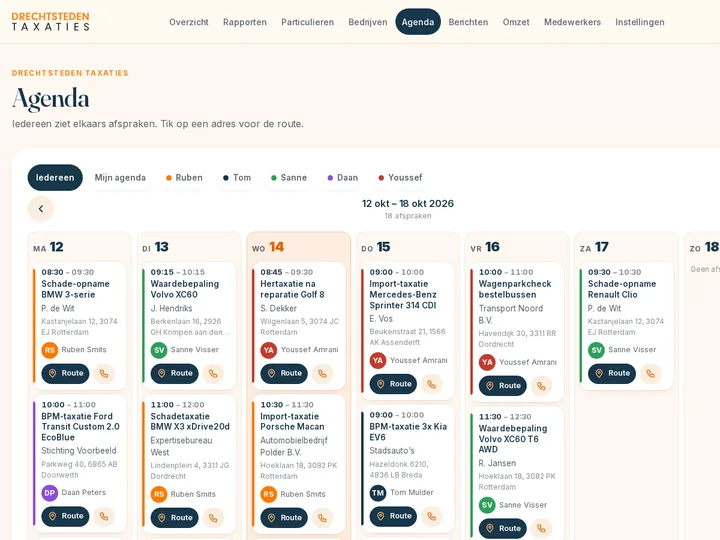
Task: Call the Hertaxatie Golf 8 client
Action: coord(322,373)
